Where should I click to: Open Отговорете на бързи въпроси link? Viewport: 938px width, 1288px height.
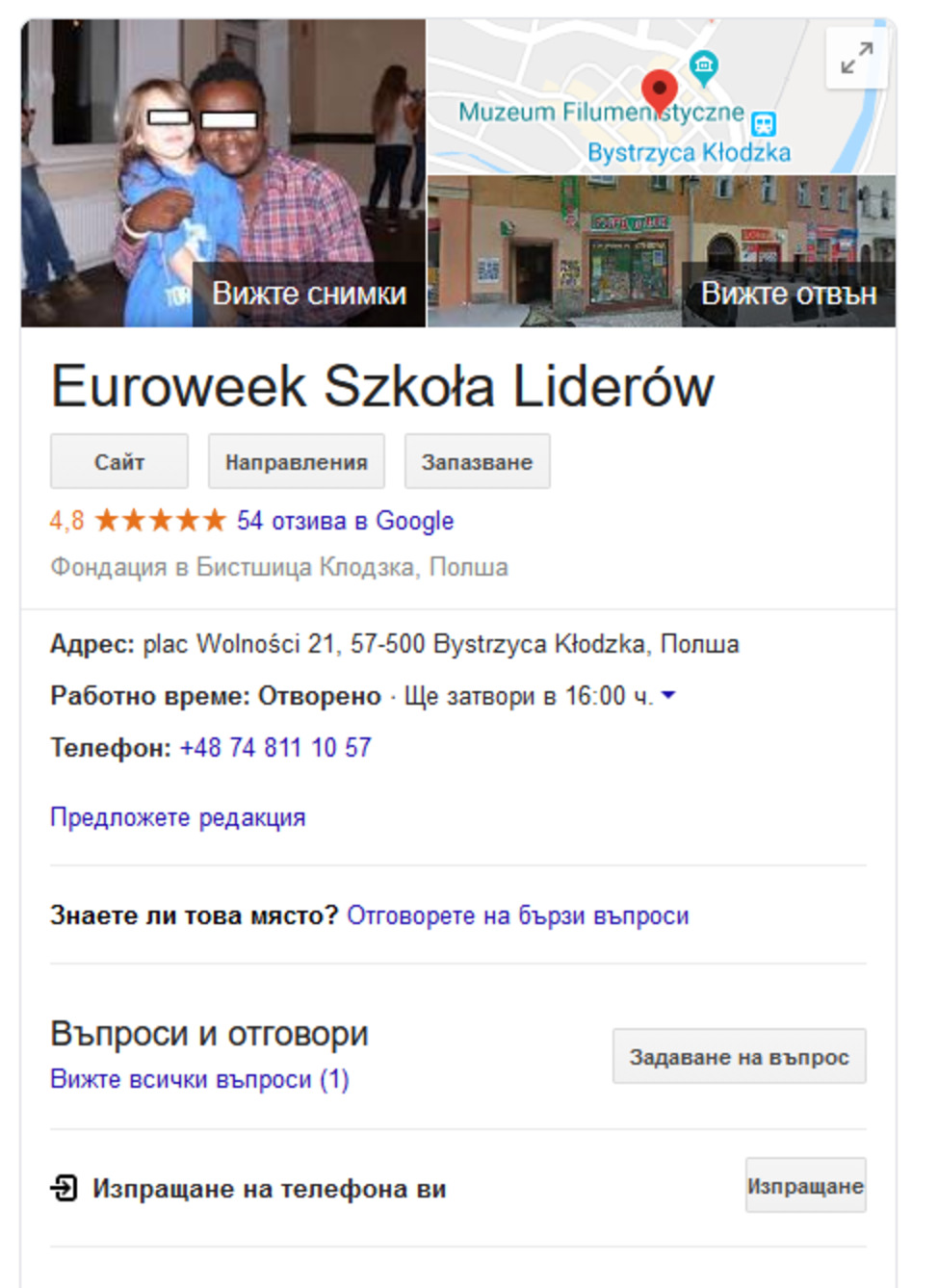click(518, 915)
